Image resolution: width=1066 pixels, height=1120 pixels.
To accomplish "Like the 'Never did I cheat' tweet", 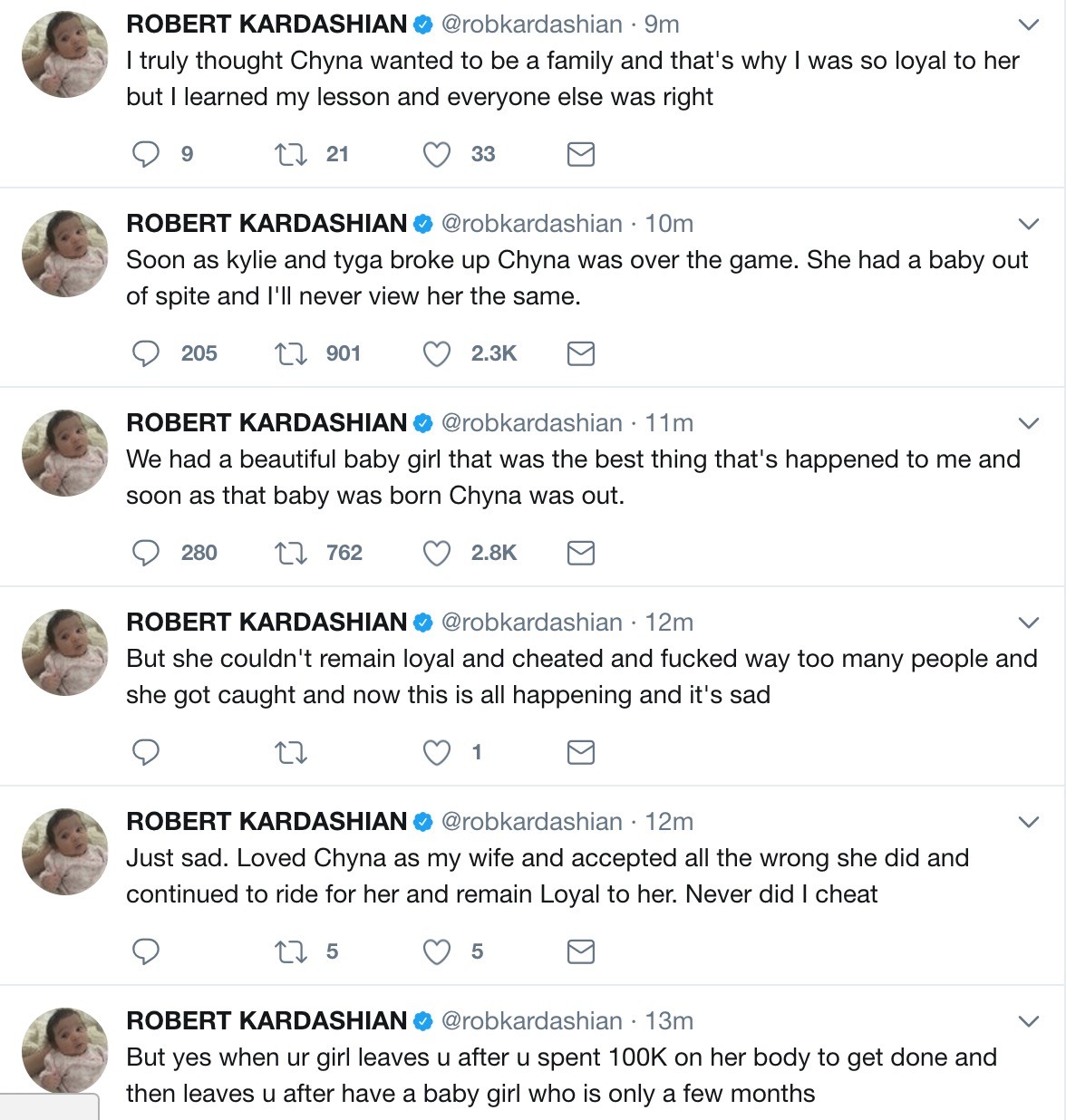I will coord(437,951).
